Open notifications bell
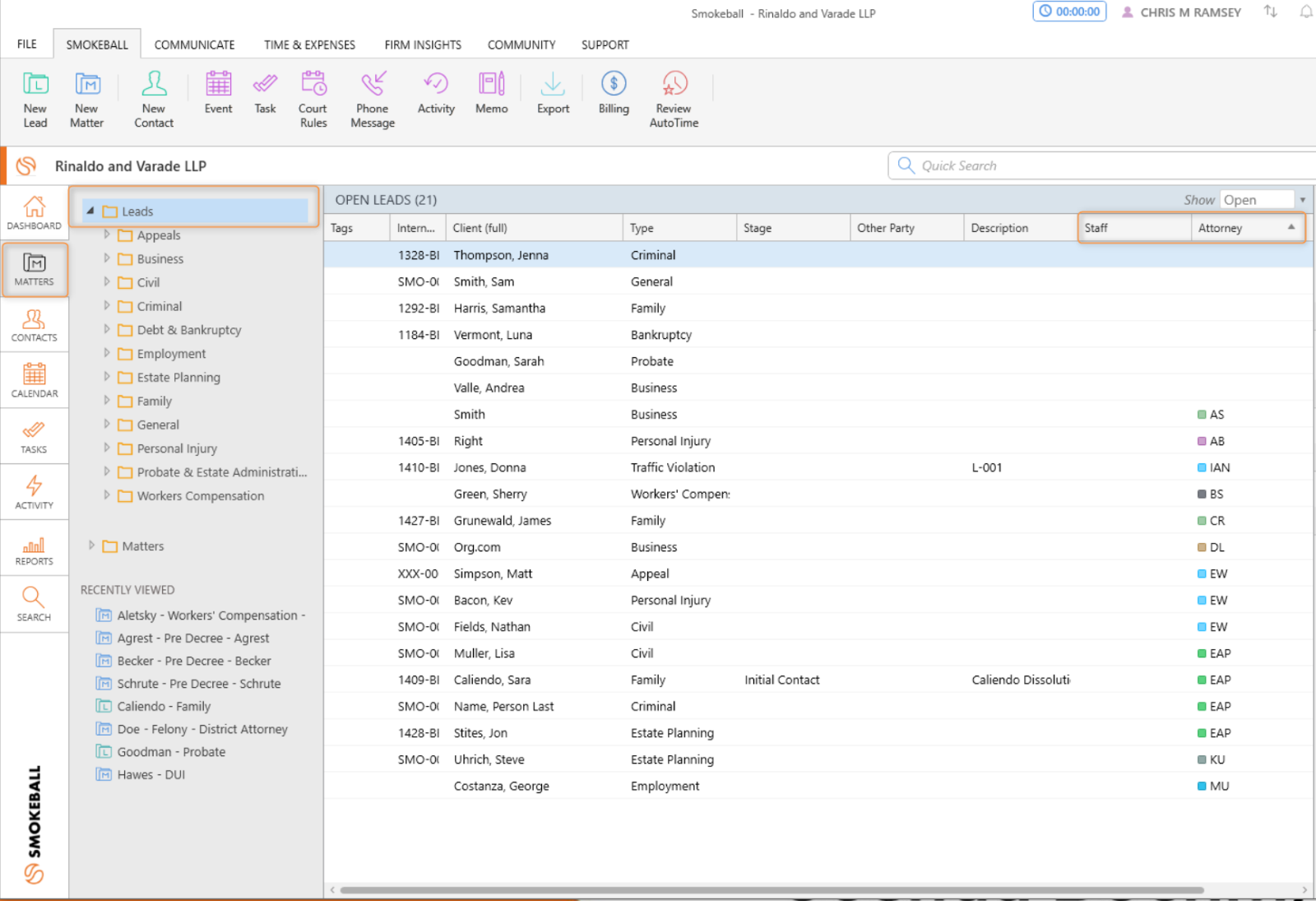The image size is (1316, 901). pos(1305,12)
